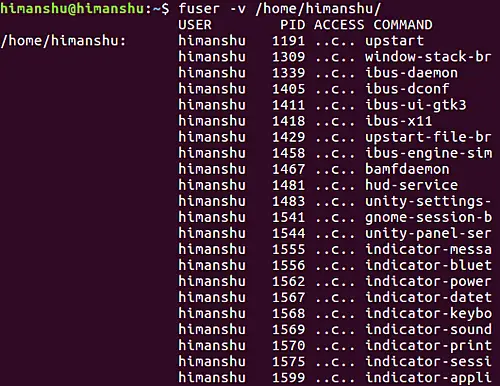Click the ibus-daemon process name
Screen dimensions: 500x386
pyautogui.click(x=411, y=73)
